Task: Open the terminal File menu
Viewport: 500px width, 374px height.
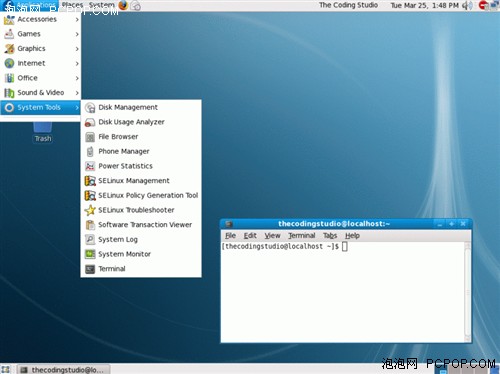Action: [230, 236]
